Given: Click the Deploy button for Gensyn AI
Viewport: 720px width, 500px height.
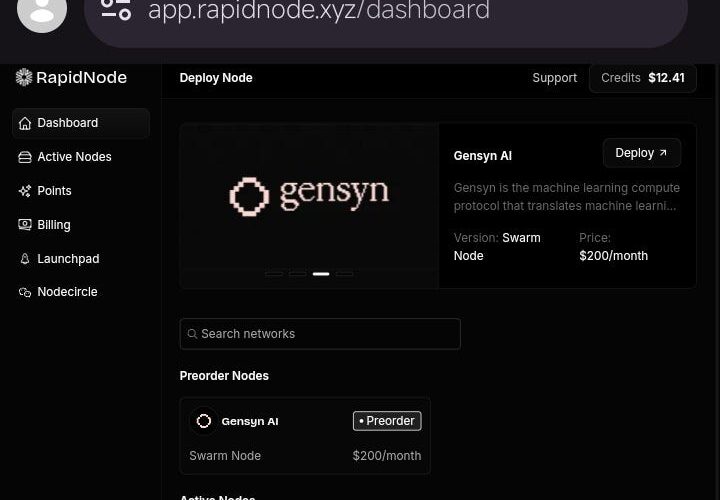Looking at the screenshot, I should 641,153.
